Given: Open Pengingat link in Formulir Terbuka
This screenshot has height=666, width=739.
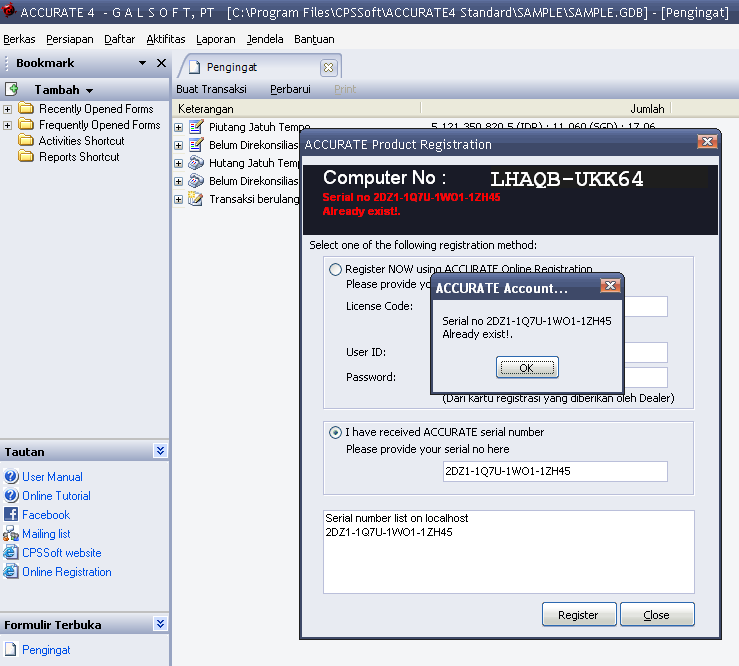Looking at the screenshot, I should 46,650.
